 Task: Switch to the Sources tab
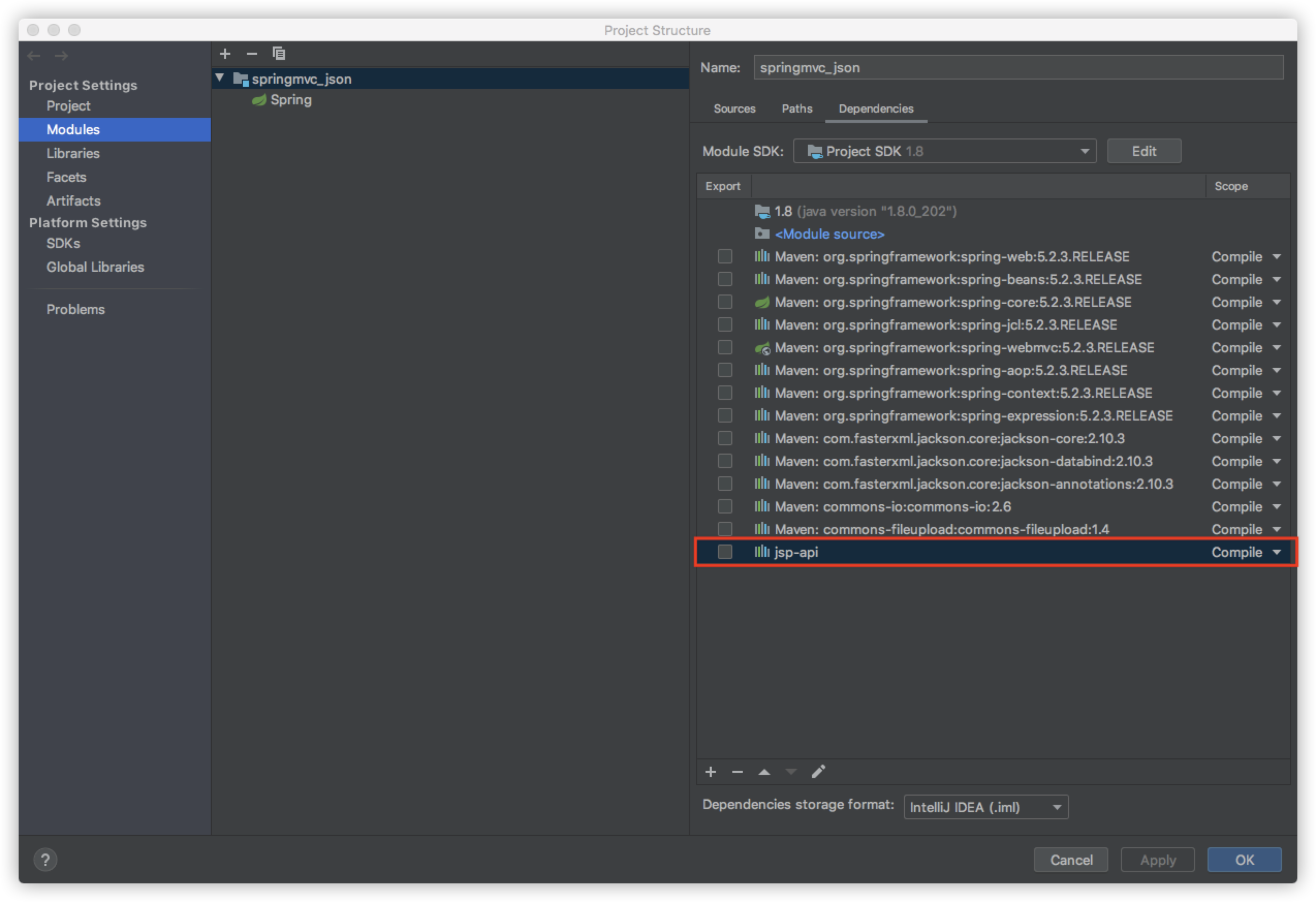[734, 108]
